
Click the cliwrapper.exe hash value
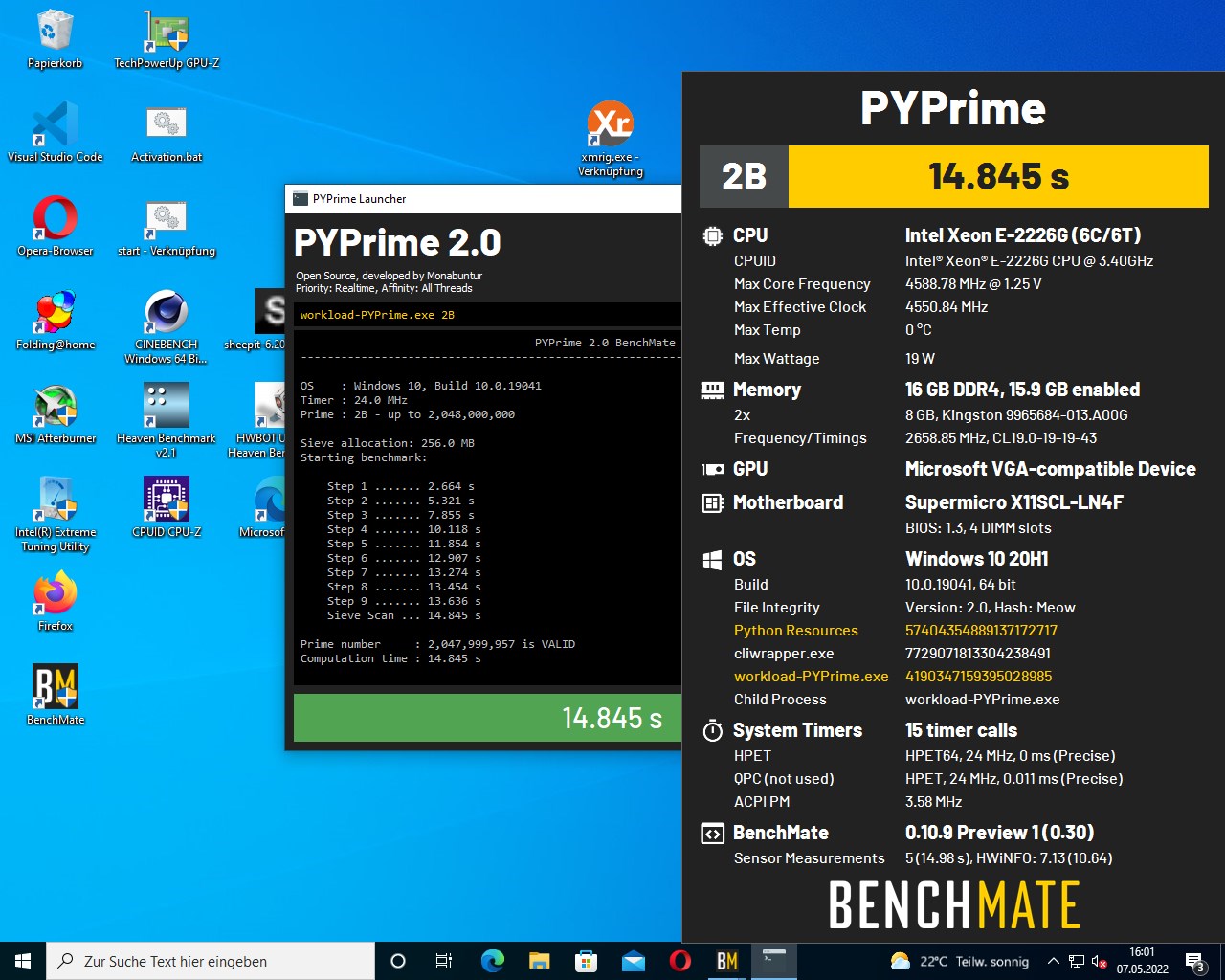point(977,654)
